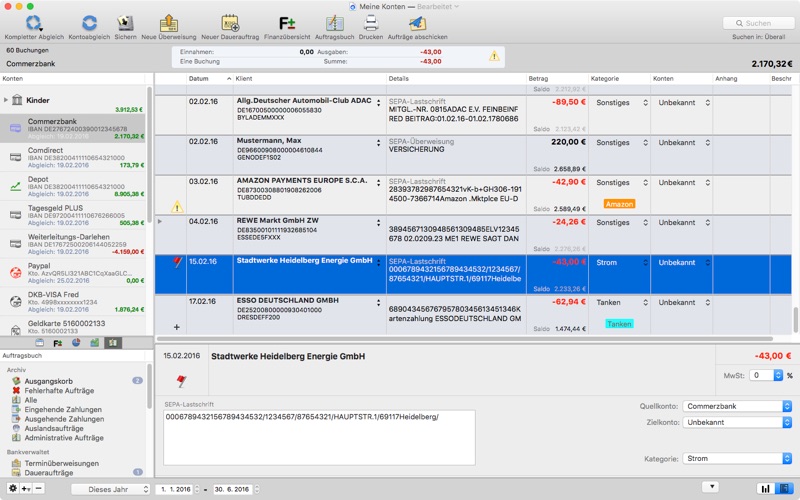
Task: Open the Quellkonto Commerzbank dropdown
Action: (x=737, y=406)
